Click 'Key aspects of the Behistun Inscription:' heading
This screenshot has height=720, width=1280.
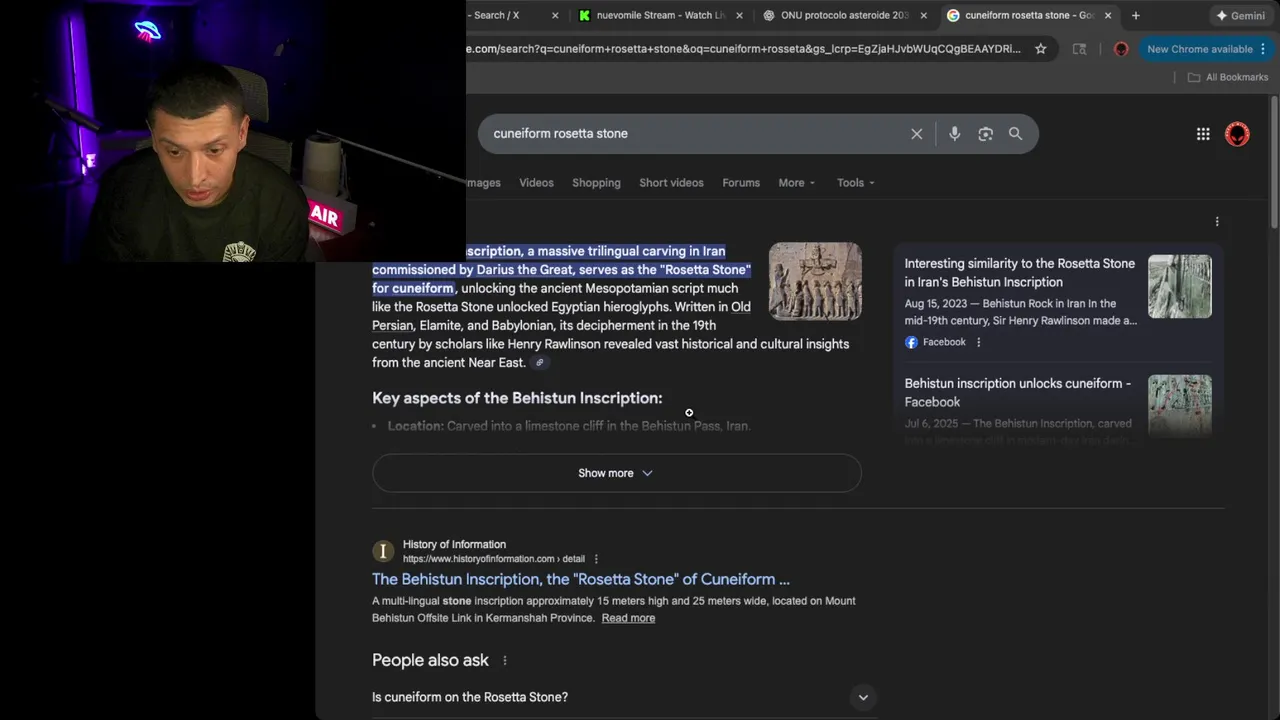[517, 398]
